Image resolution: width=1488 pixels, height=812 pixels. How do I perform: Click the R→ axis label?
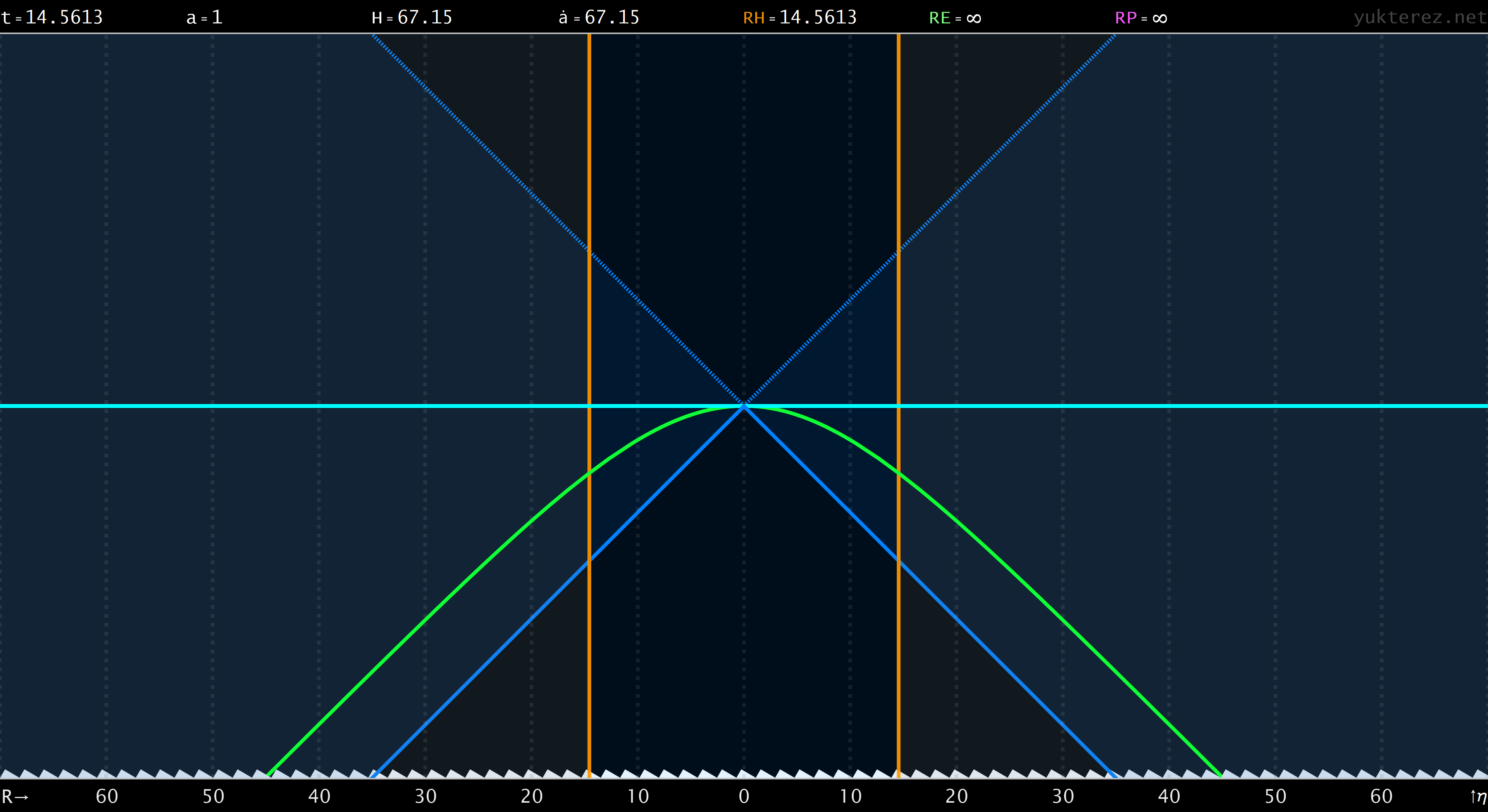(15, 797)
